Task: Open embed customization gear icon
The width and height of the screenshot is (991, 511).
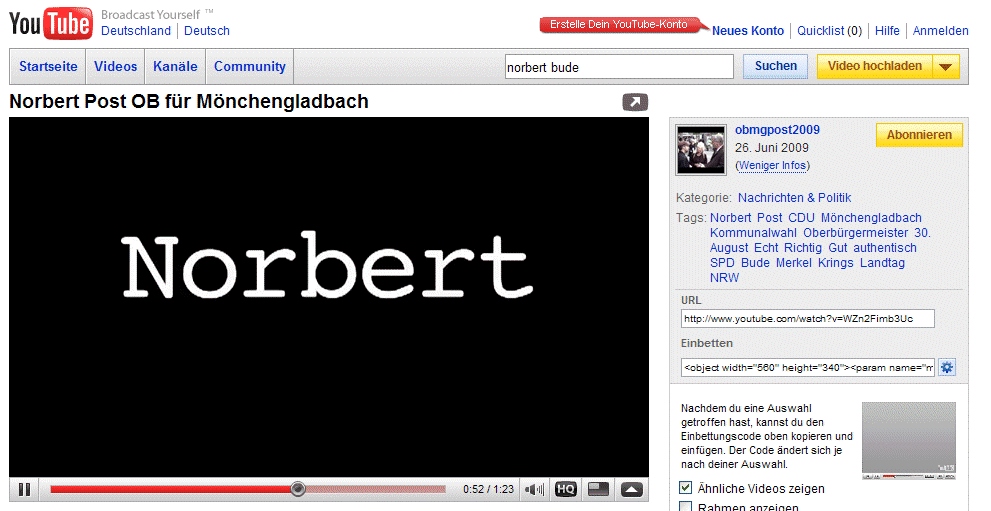Action: [x=947, y=367]
